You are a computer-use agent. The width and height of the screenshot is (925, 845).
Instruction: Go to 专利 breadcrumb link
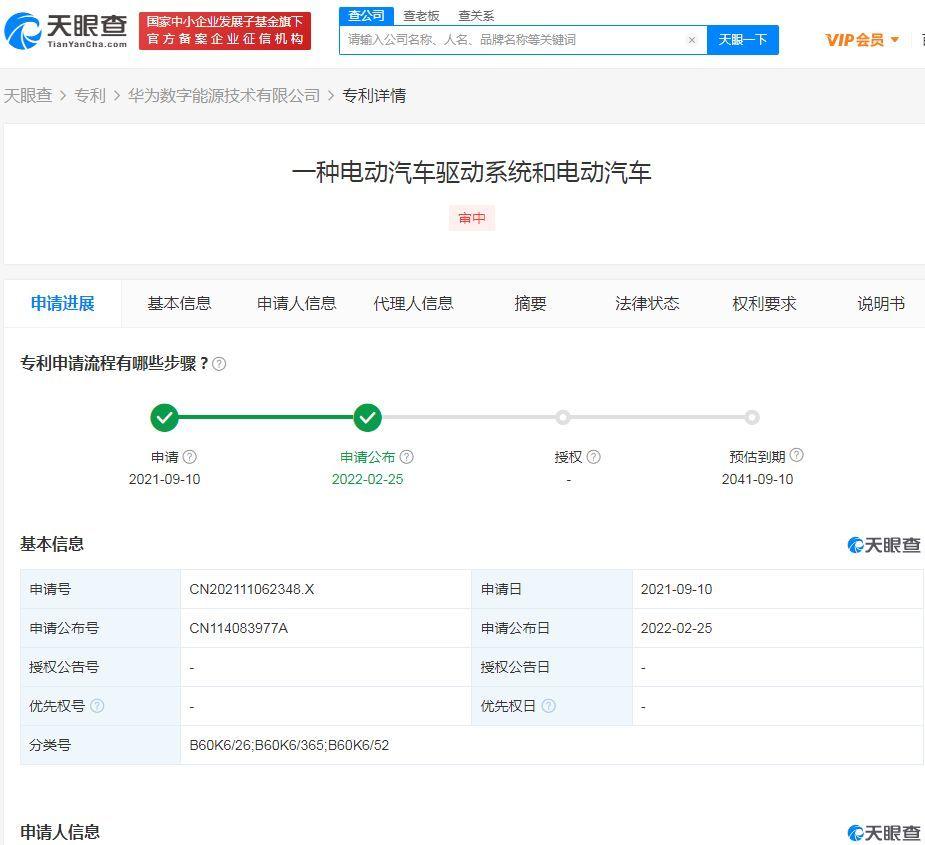click(x=90, y=96)
